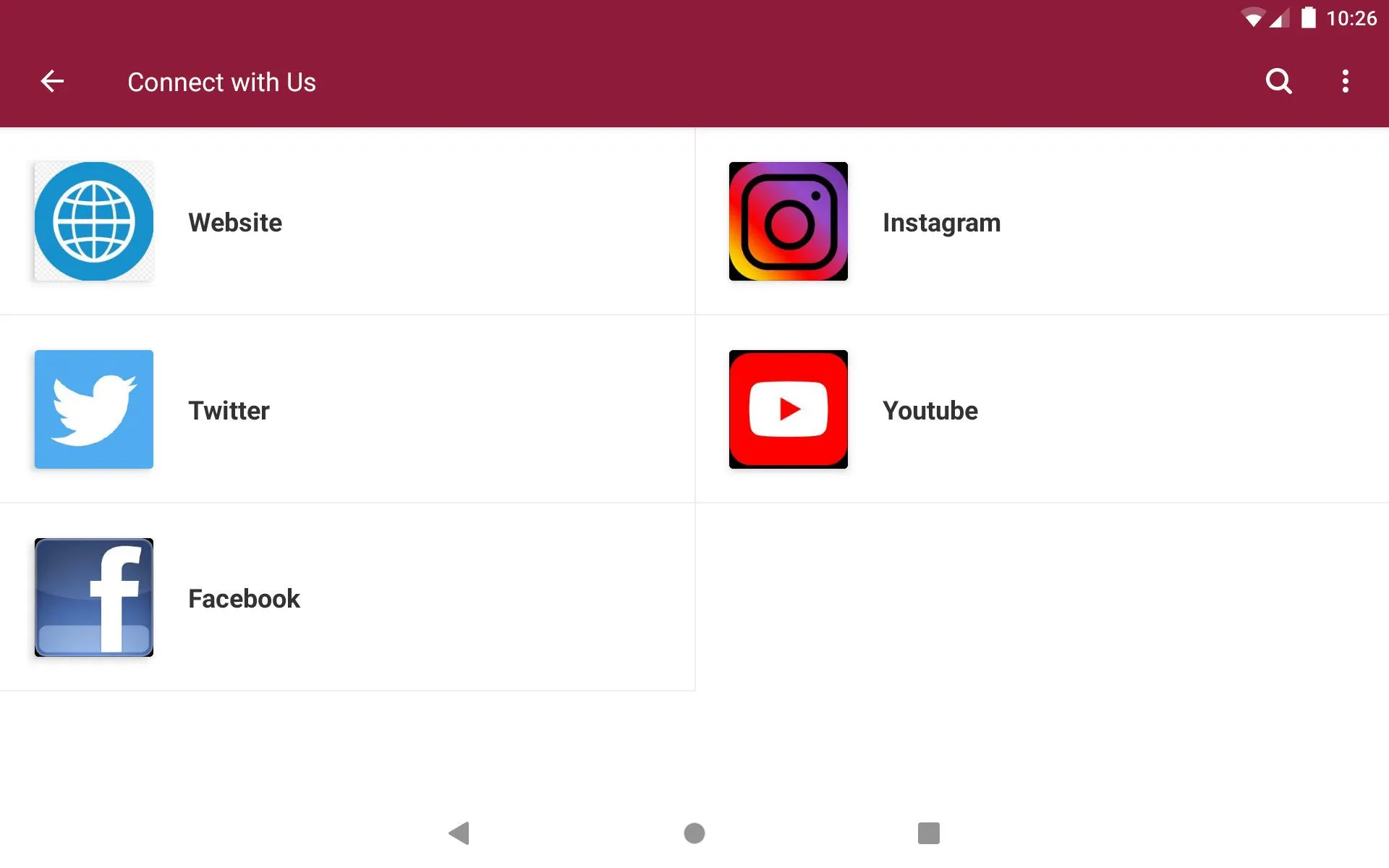Tap the back arrow navigation button
Image resolution: width=1389 pixels, height=868 pixels.
pyautogui.click(x=51, y=81)
